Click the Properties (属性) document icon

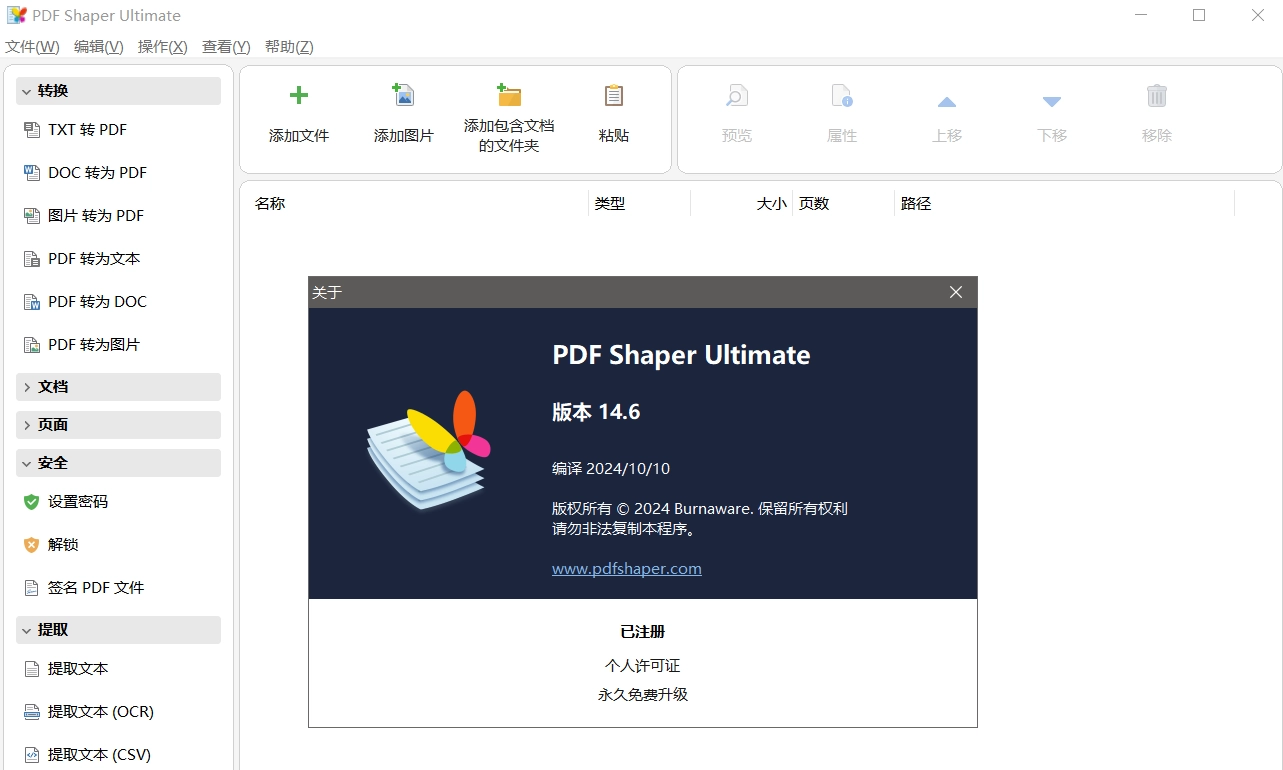pos(842,96)
